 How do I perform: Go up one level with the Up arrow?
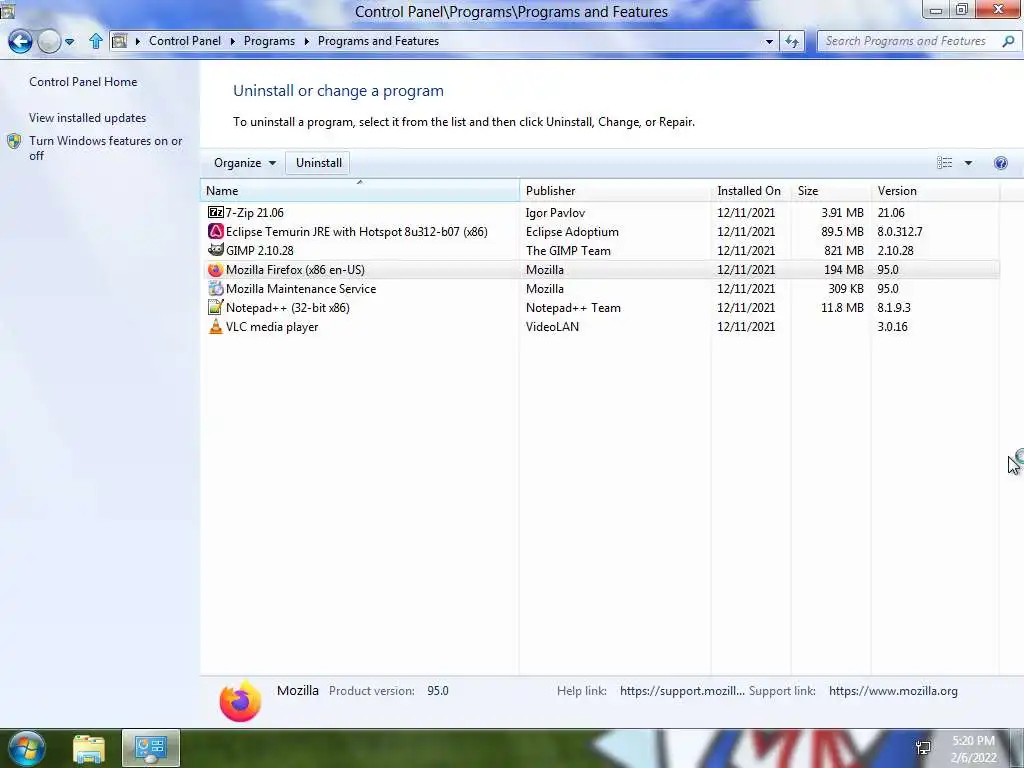point(96,41)
